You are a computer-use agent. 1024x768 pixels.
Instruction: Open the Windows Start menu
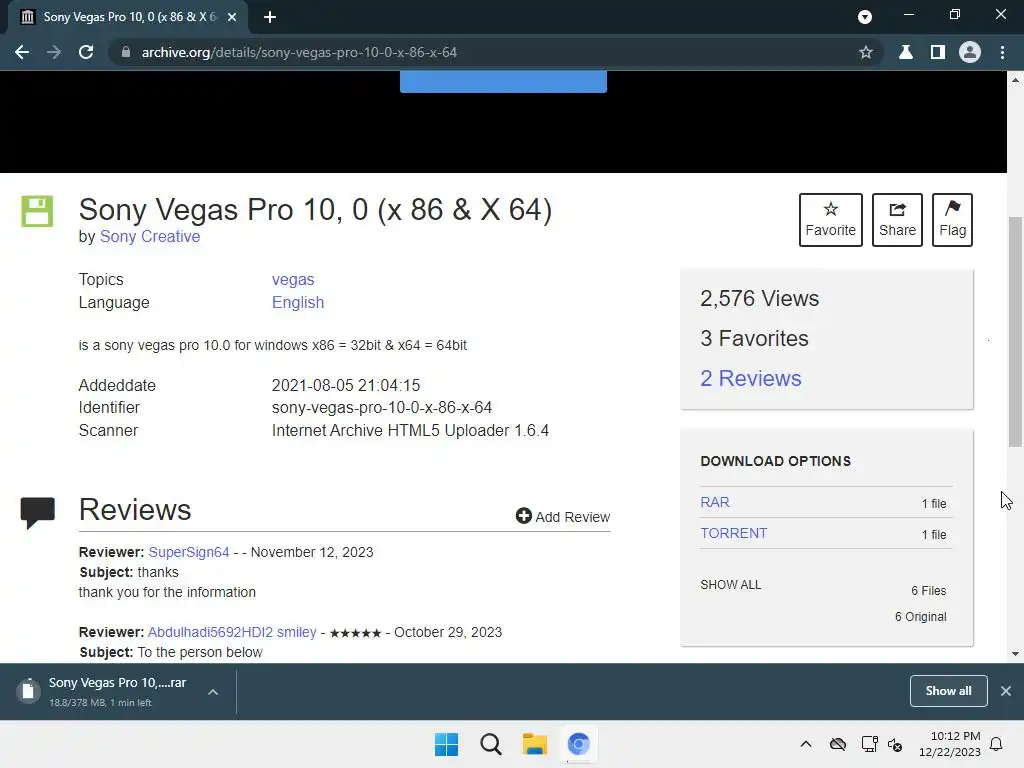pyautogui.click(x=447, y=744)
